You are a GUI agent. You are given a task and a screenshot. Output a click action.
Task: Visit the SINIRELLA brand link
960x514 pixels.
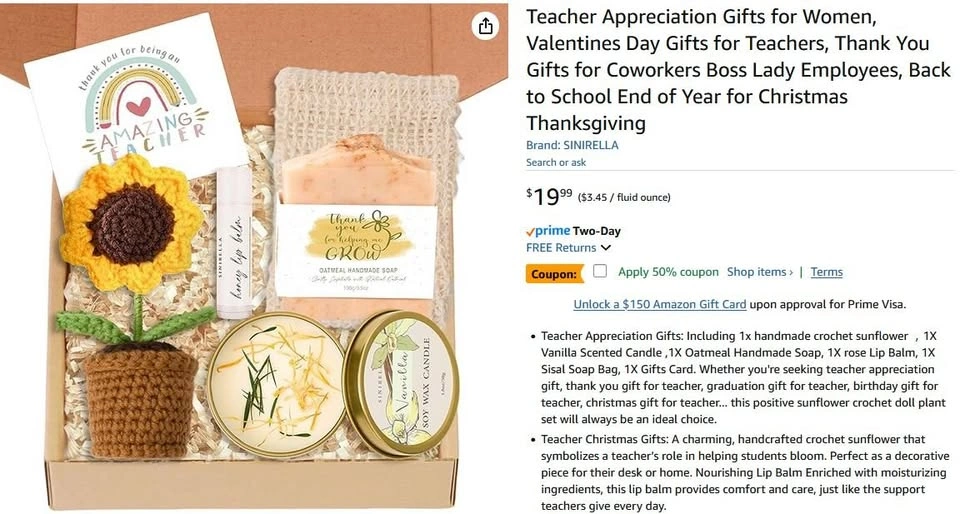[x=572, y=145]
